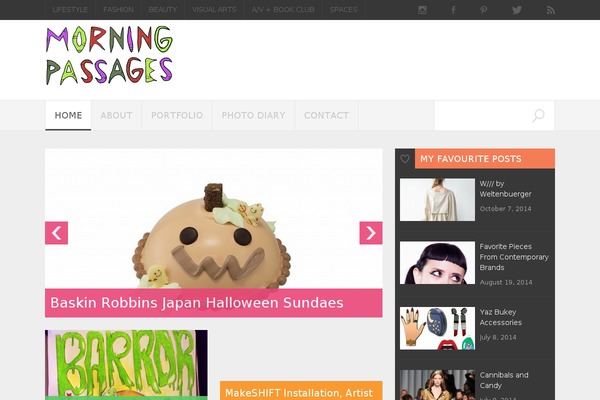Screen dimensions: 600x400
Task: Click the Morning Passages logo
Action: point(109,56)
